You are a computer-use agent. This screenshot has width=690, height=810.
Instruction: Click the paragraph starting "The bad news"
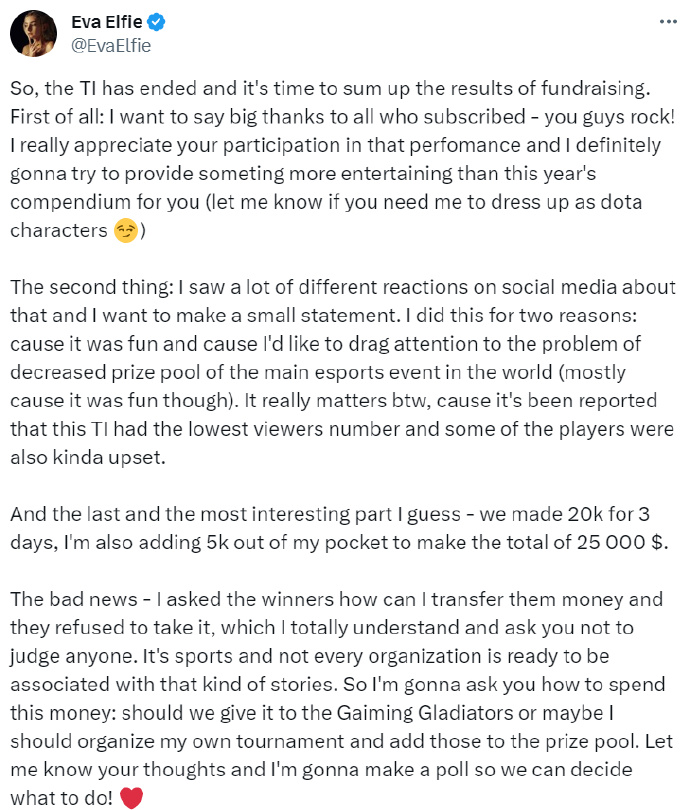tap(340, 687)
